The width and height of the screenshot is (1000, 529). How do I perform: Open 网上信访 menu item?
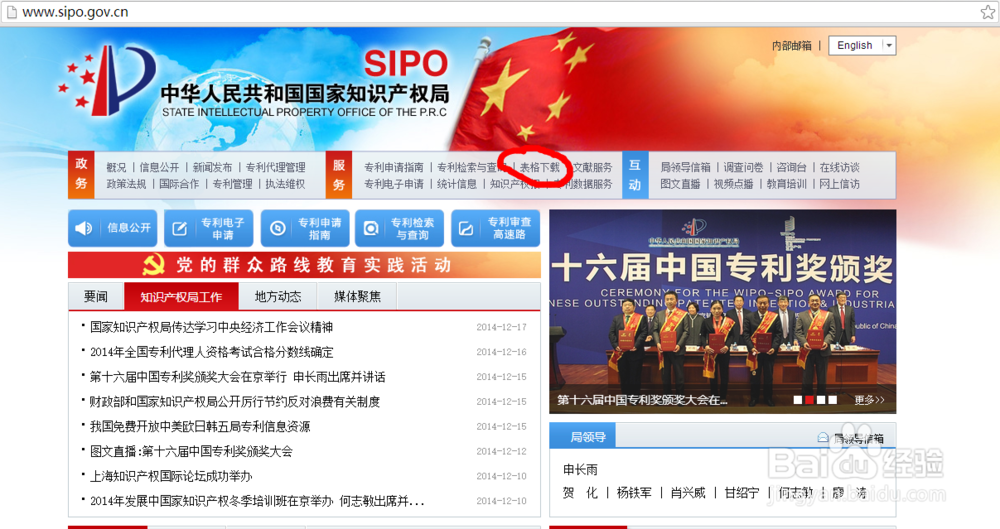tap(839, 184)
